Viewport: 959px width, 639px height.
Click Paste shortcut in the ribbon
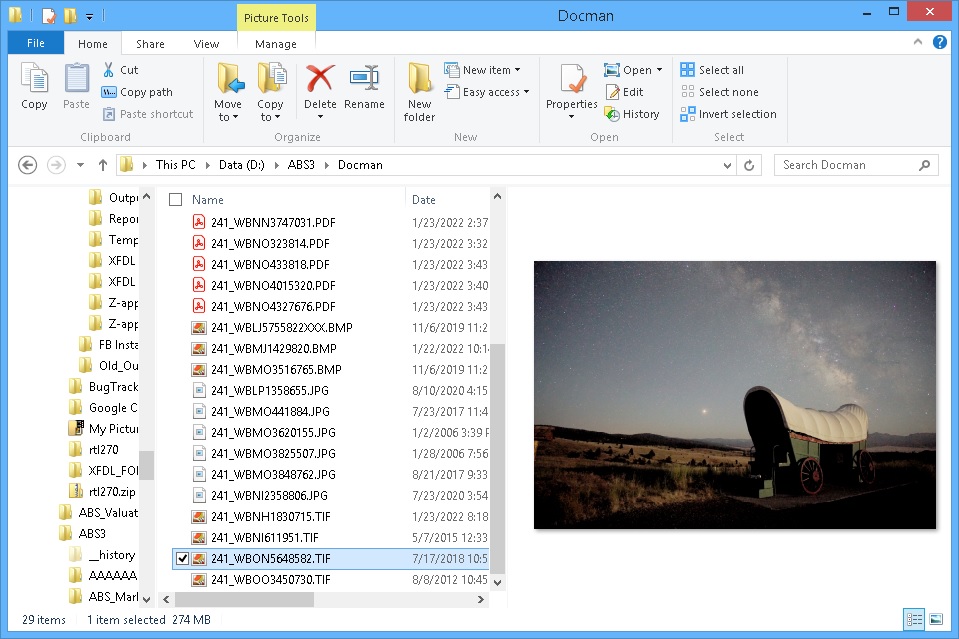coord(148,114)
